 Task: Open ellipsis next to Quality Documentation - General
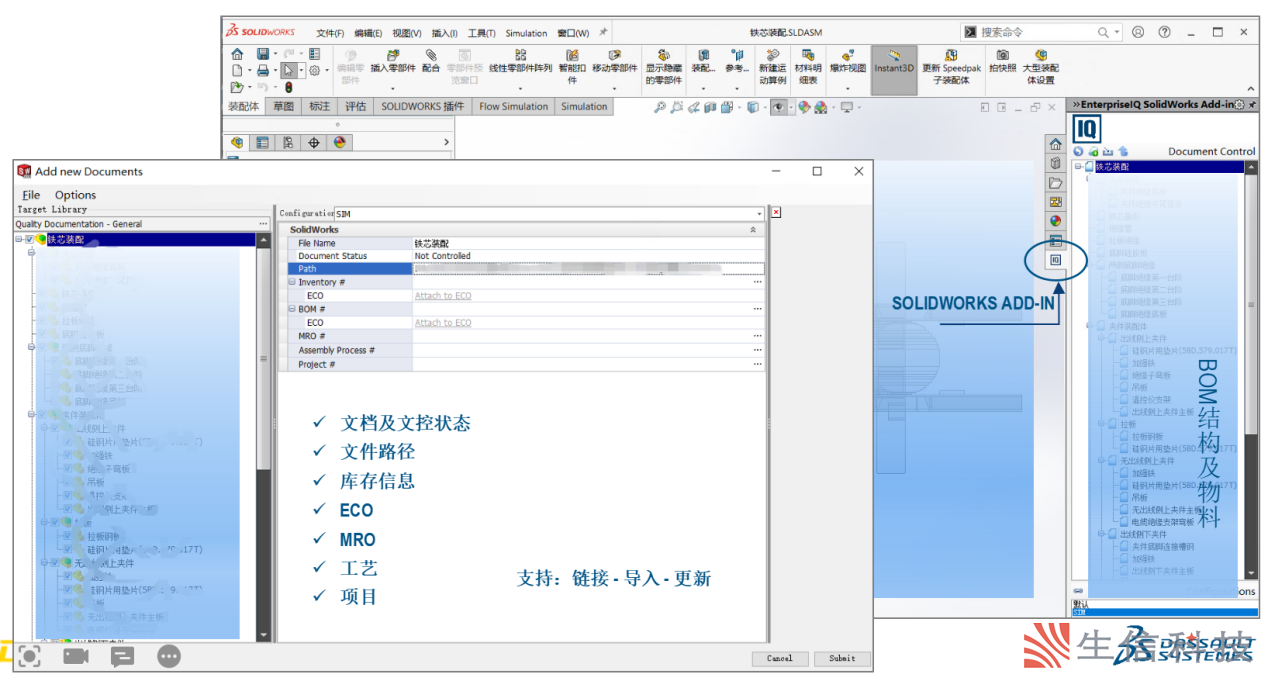[x=263, y=224]
